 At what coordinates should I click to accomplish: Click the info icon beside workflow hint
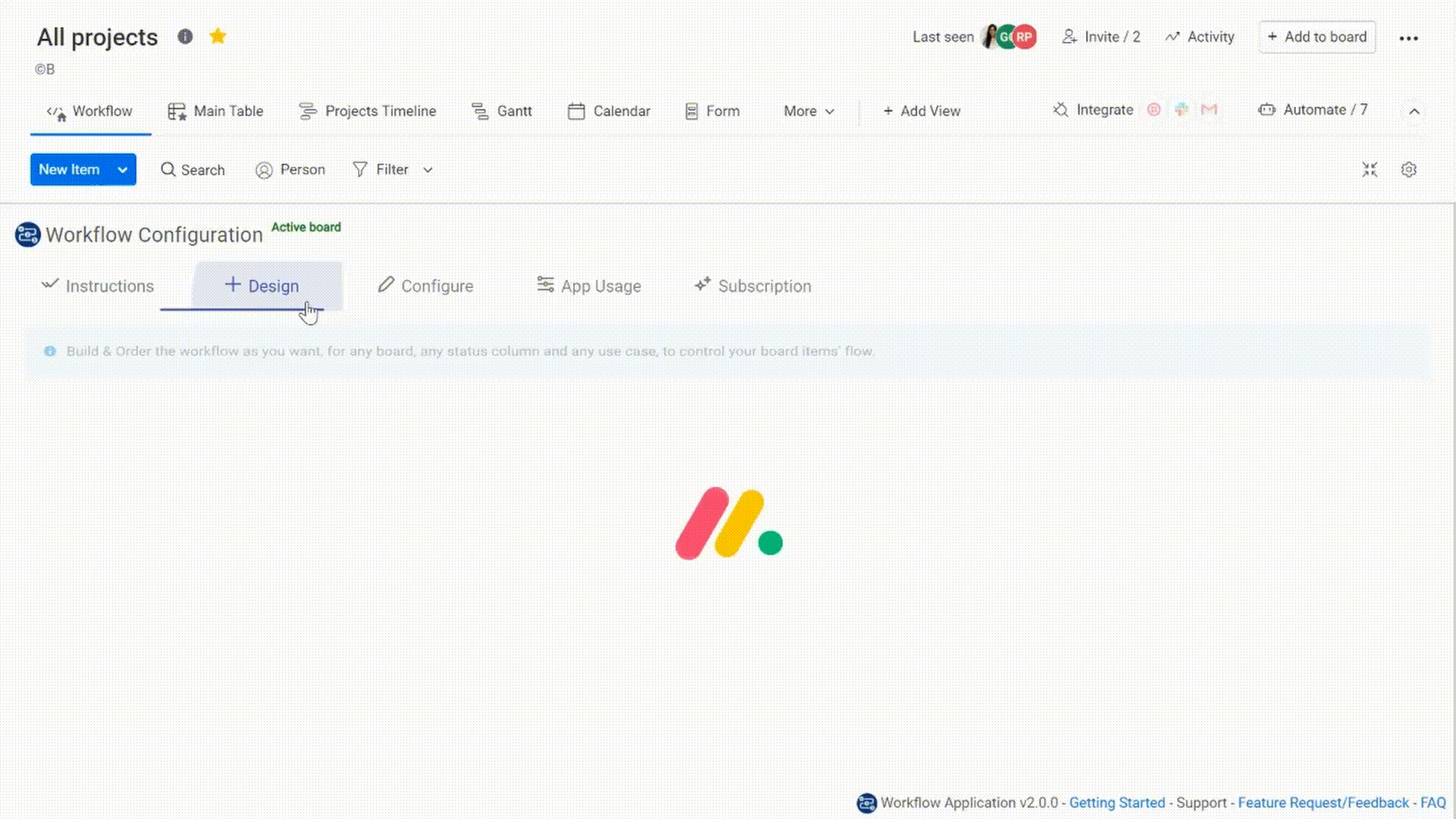click(x=50, y=351)
